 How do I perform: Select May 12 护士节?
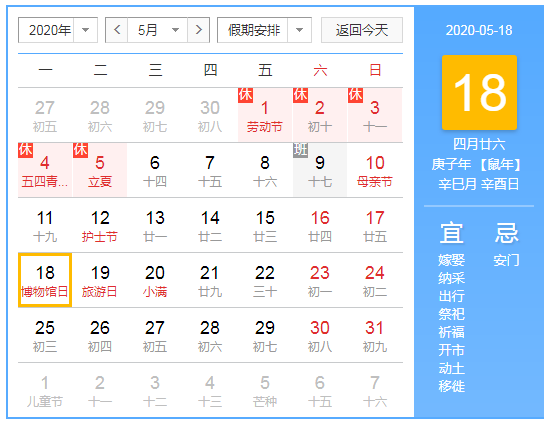click(x=100, y=225)
